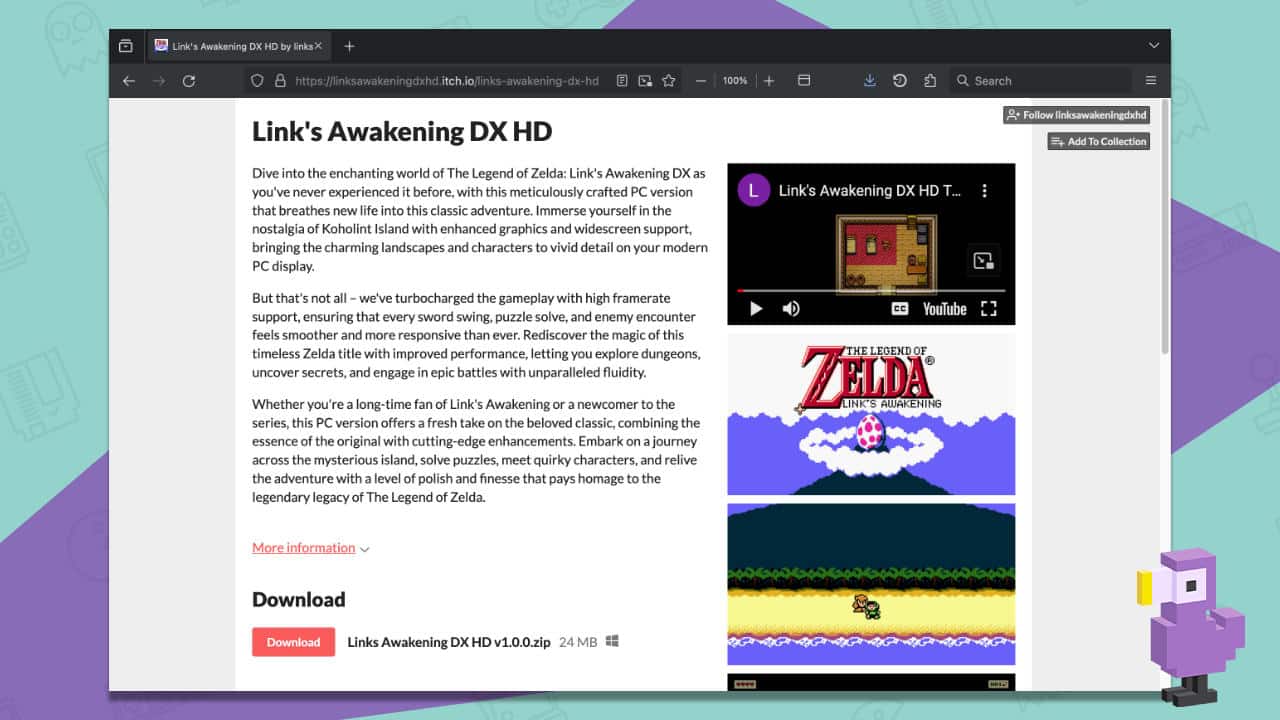This screenshot has height=720, width=1280.
Task: Toggle closed captions CC on video
Action: (x=900, y=309)
